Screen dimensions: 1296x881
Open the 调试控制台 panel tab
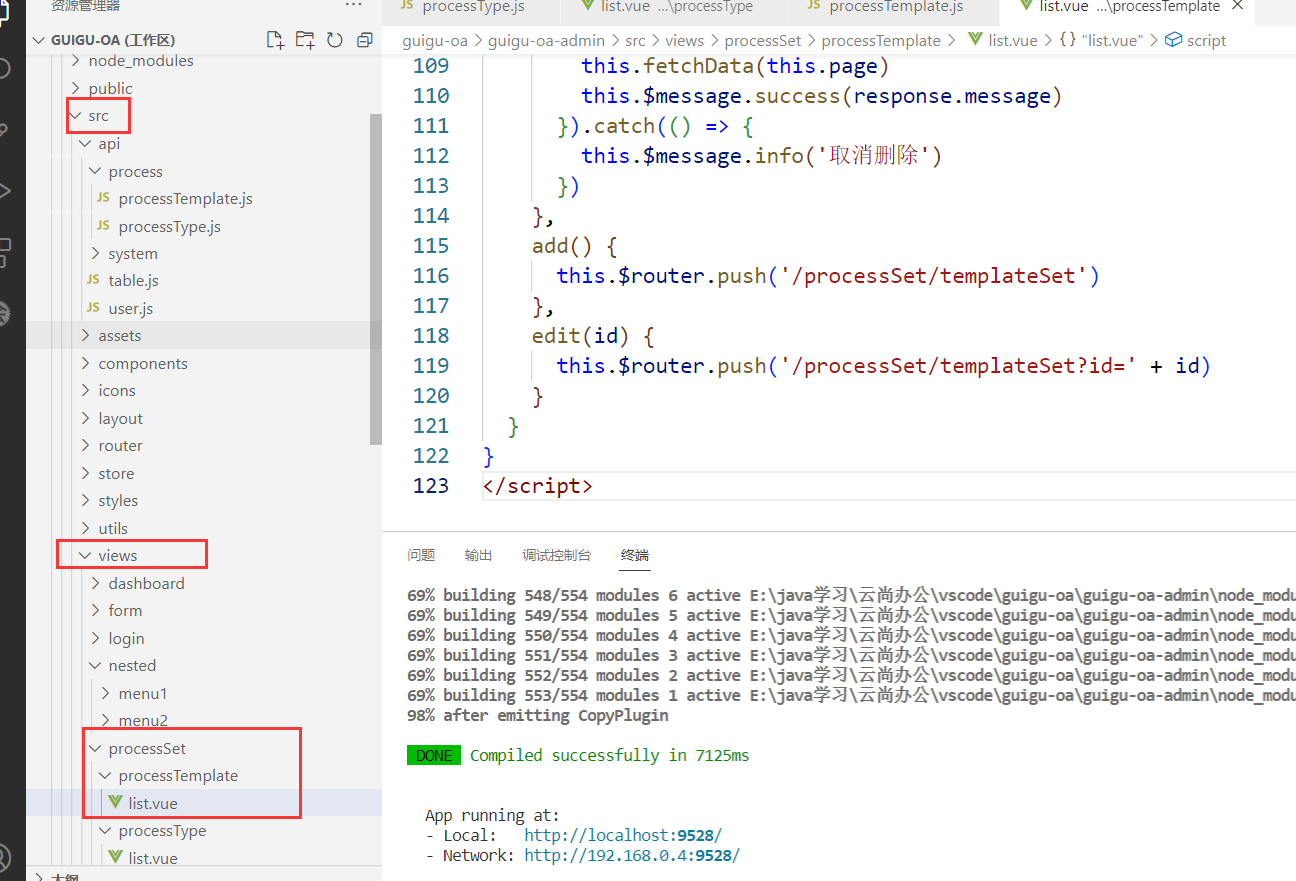556,555
